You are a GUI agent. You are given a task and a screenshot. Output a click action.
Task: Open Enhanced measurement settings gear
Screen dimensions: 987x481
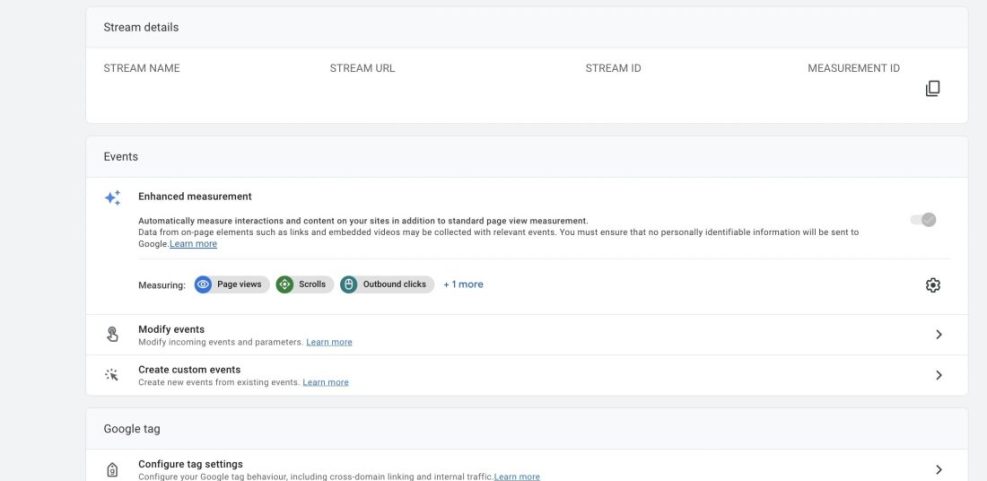pos(932,285)
